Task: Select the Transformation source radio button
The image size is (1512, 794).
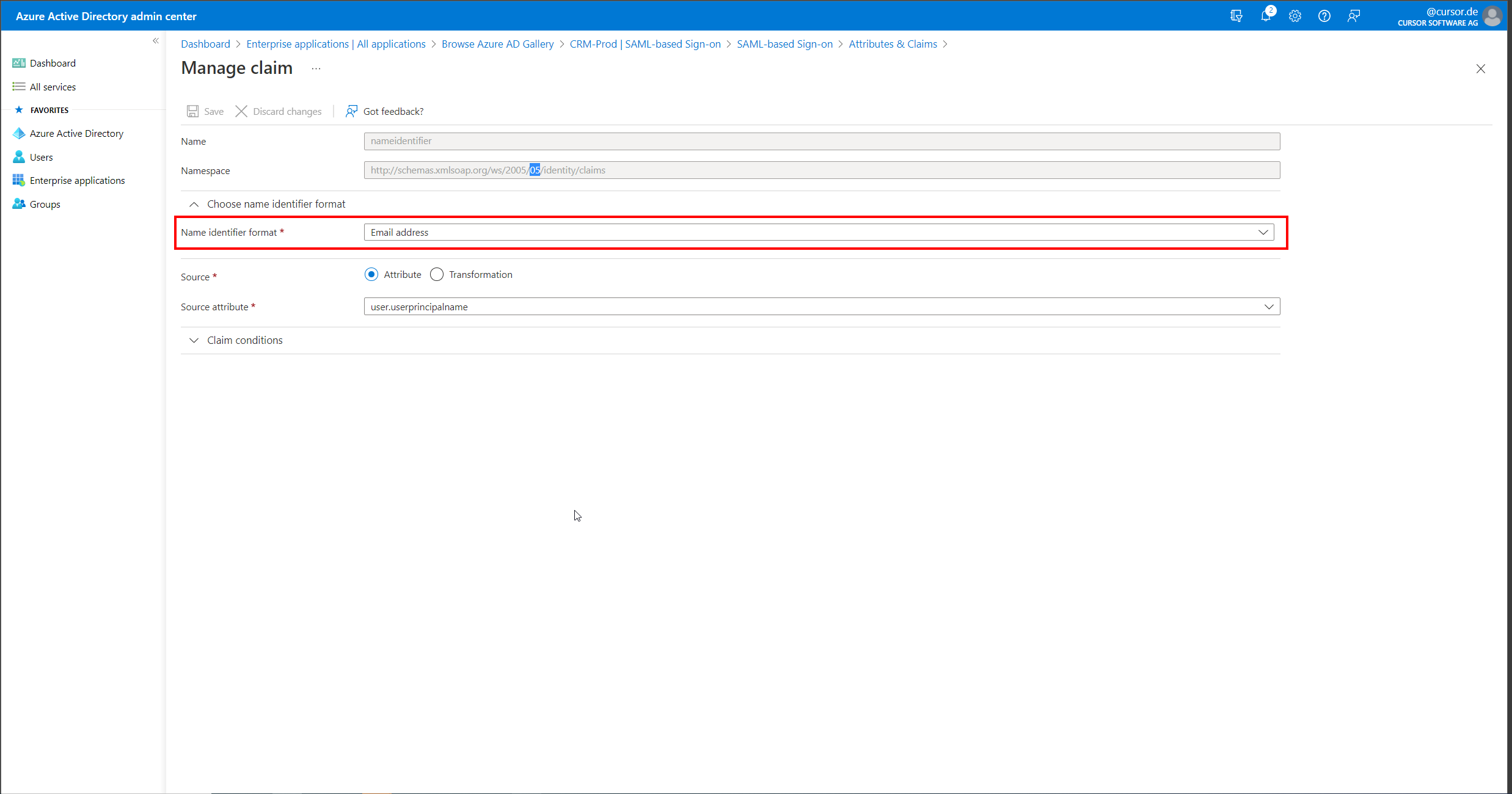Action: click(x=436, y=274)
